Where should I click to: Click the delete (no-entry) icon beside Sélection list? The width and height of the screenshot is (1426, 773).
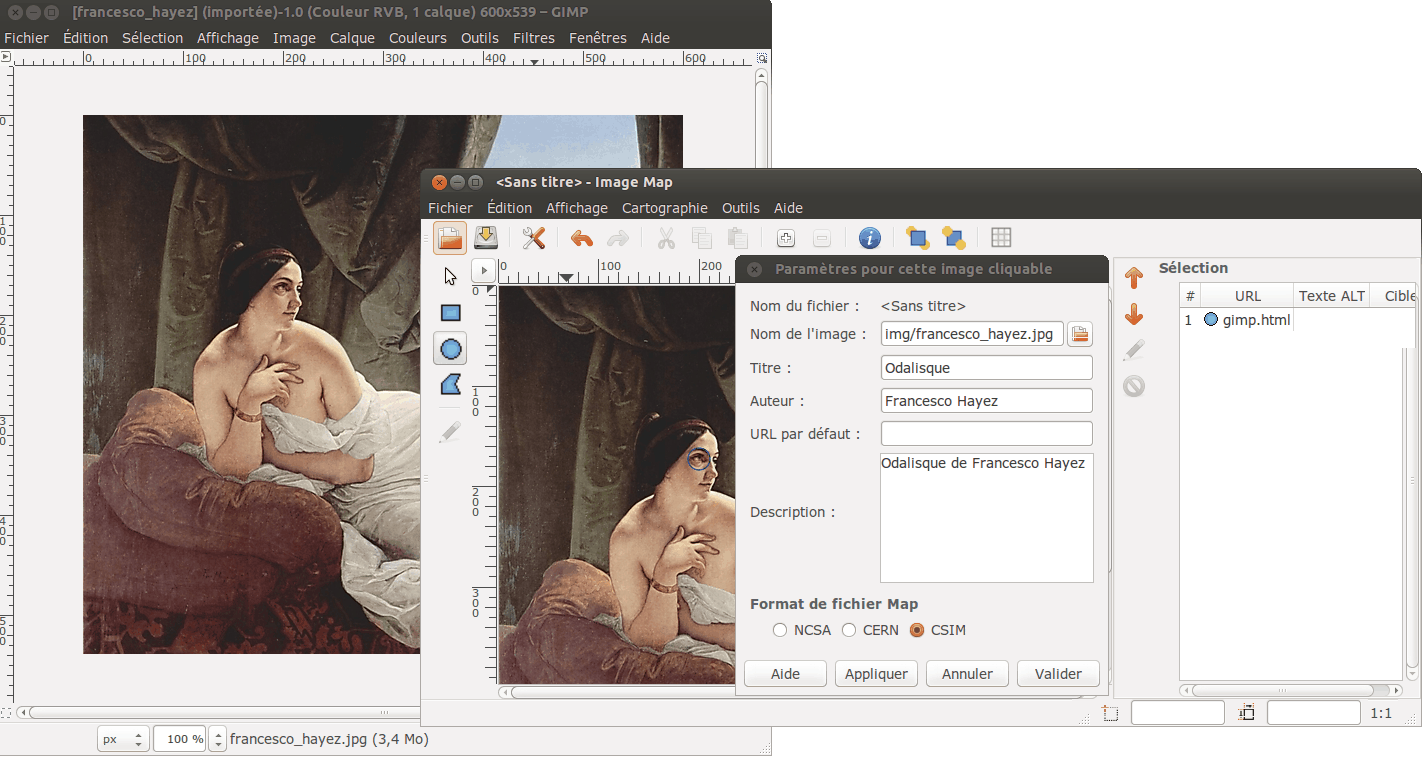tap(1134, 386)
